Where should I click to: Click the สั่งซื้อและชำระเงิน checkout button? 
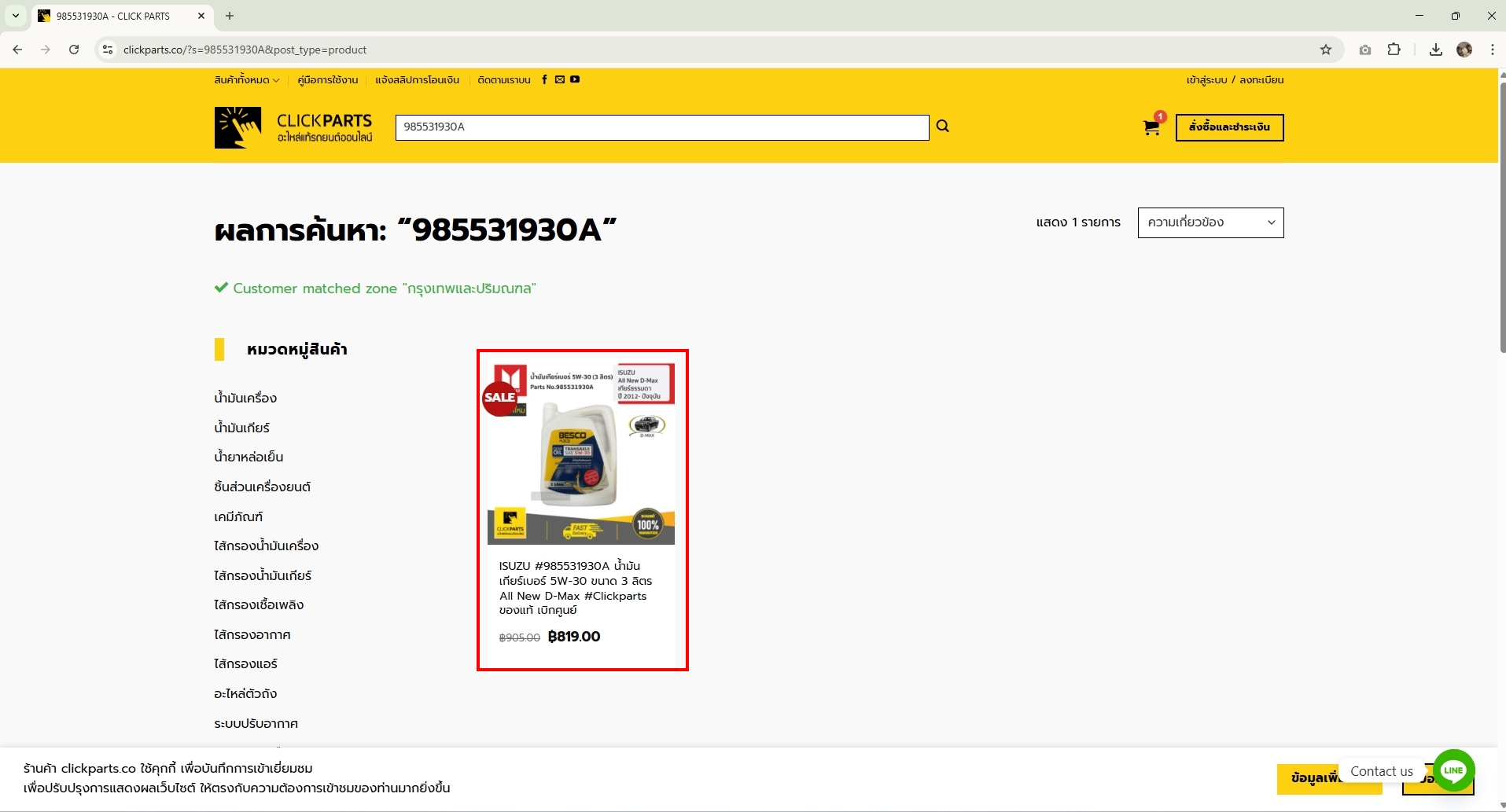coord(1229,127)
